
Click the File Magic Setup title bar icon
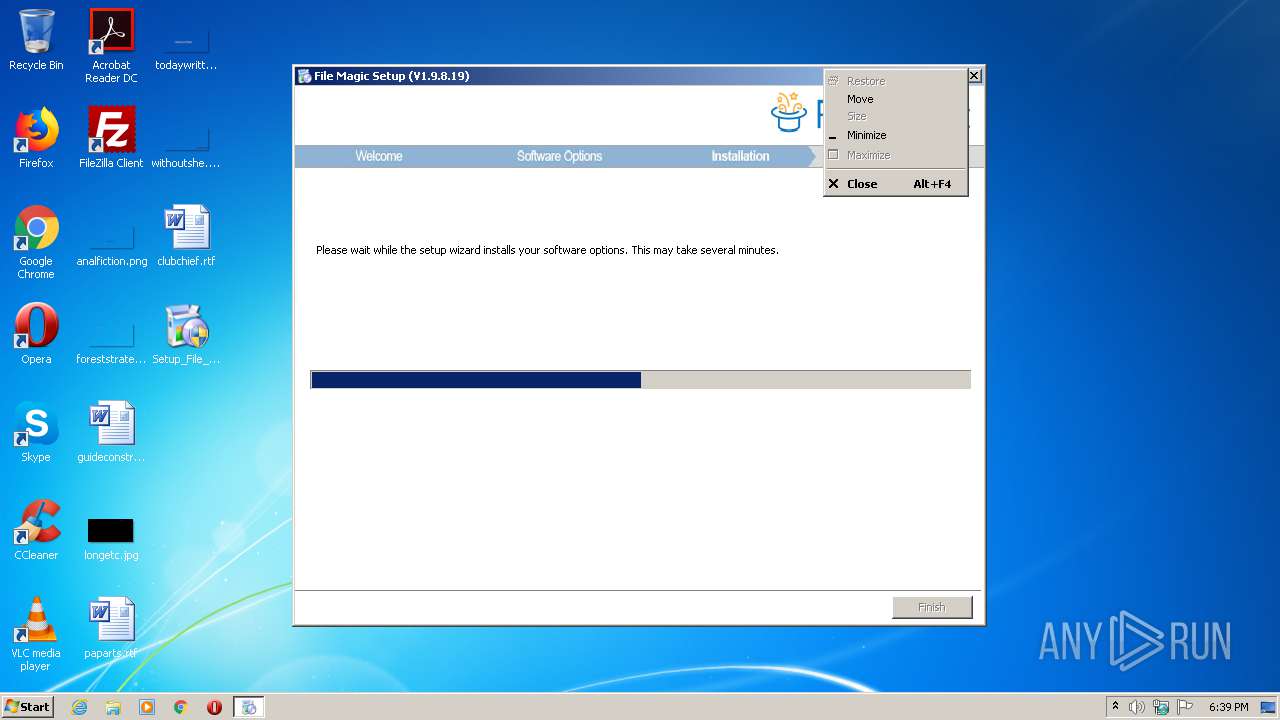(x=304, y=76)
